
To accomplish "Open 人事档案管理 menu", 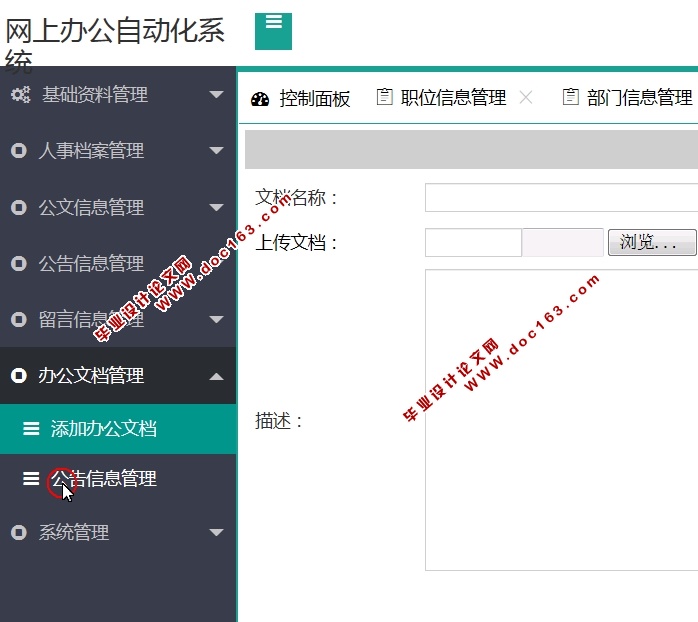I will tap(118, 150).
